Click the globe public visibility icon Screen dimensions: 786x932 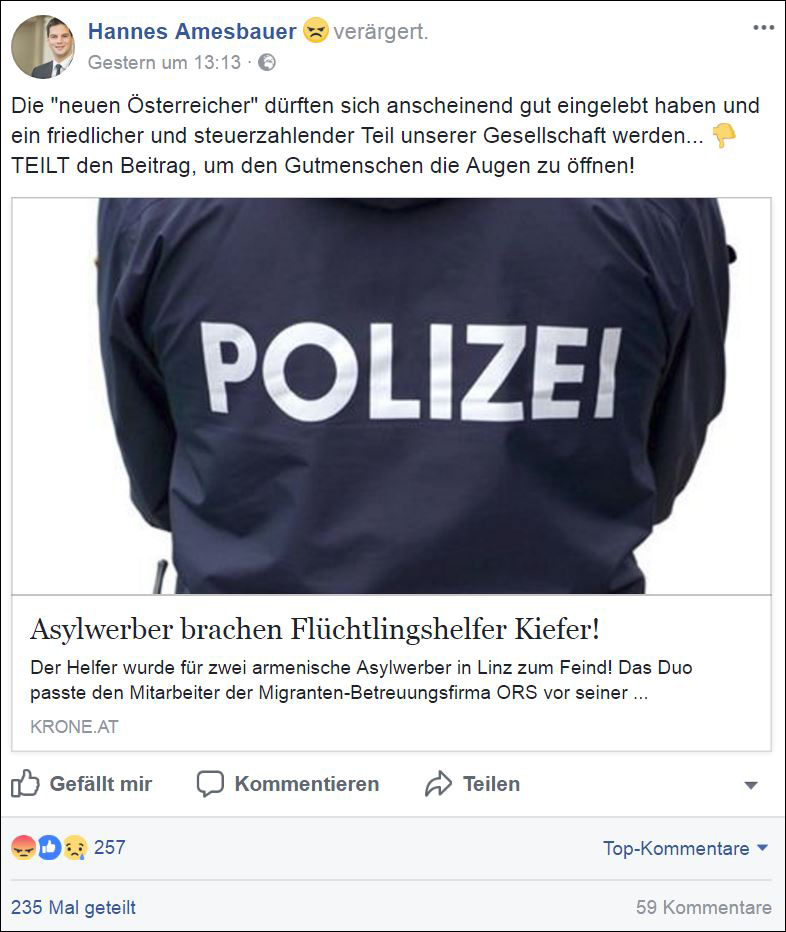point(267,62)
